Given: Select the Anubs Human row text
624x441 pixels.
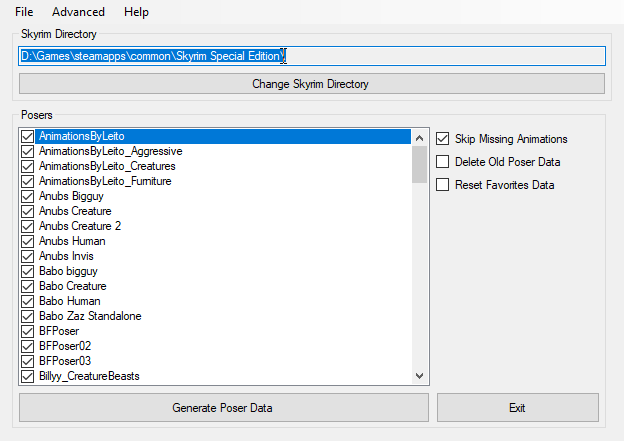Looking at the screenshot, I should point(72,241).
